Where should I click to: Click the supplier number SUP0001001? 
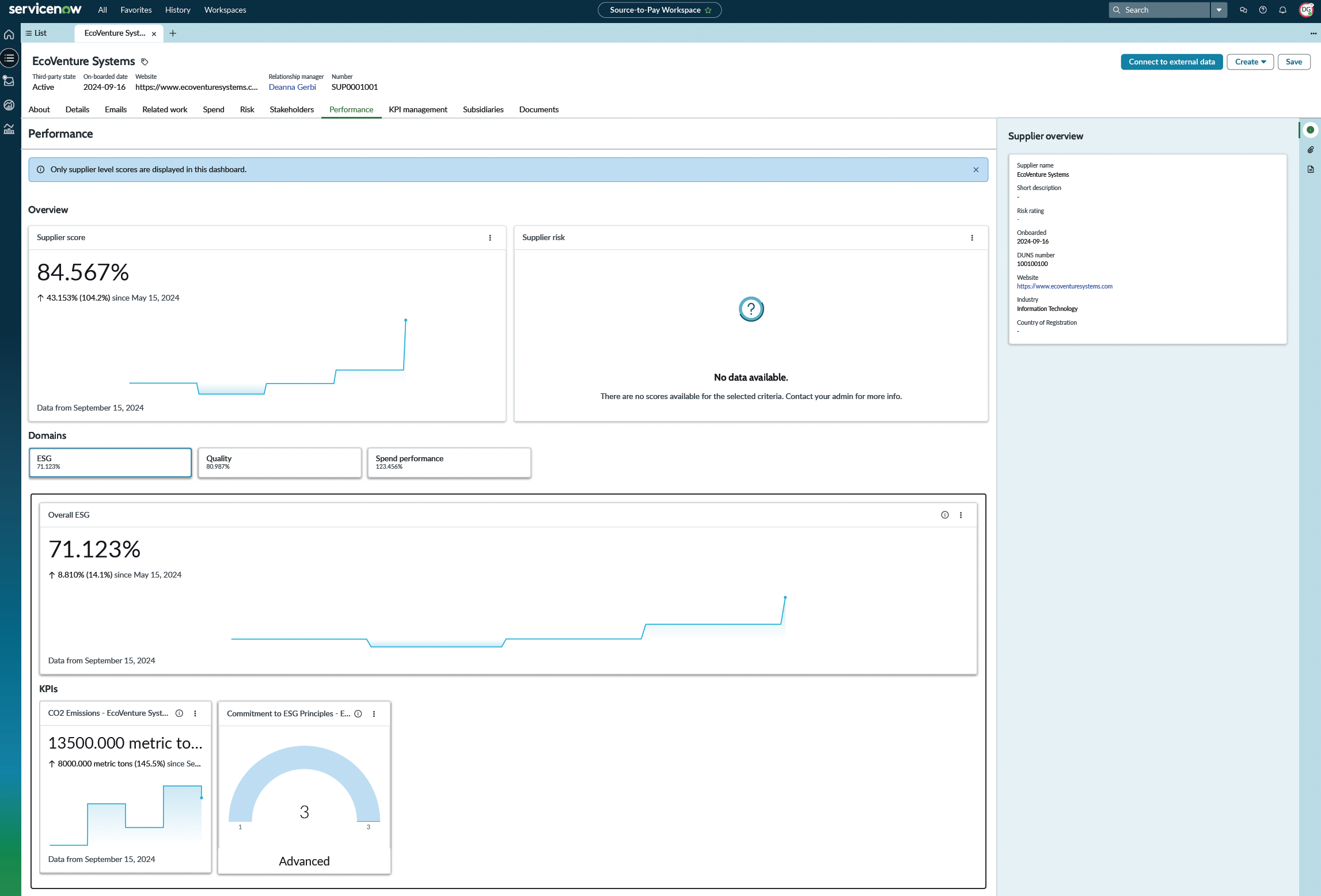354,87
